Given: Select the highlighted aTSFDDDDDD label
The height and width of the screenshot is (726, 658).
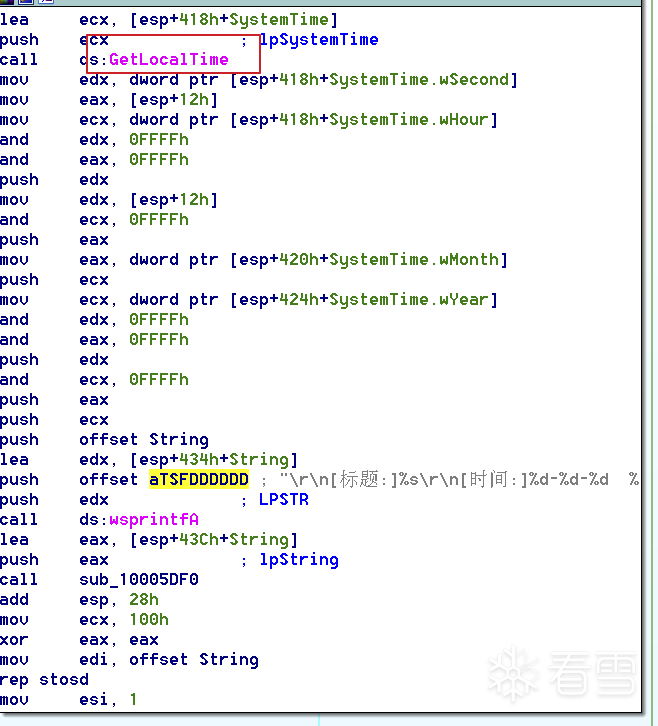Looking at the screenshot, I should tap(199, 480).
